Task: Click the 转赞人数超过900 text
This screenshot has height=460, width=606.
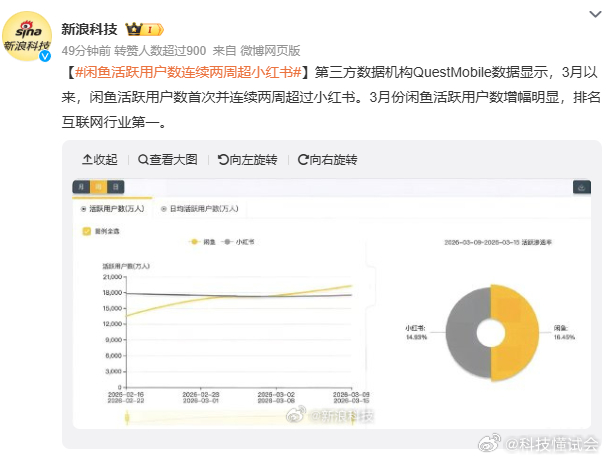Action: tap(160, 51)
